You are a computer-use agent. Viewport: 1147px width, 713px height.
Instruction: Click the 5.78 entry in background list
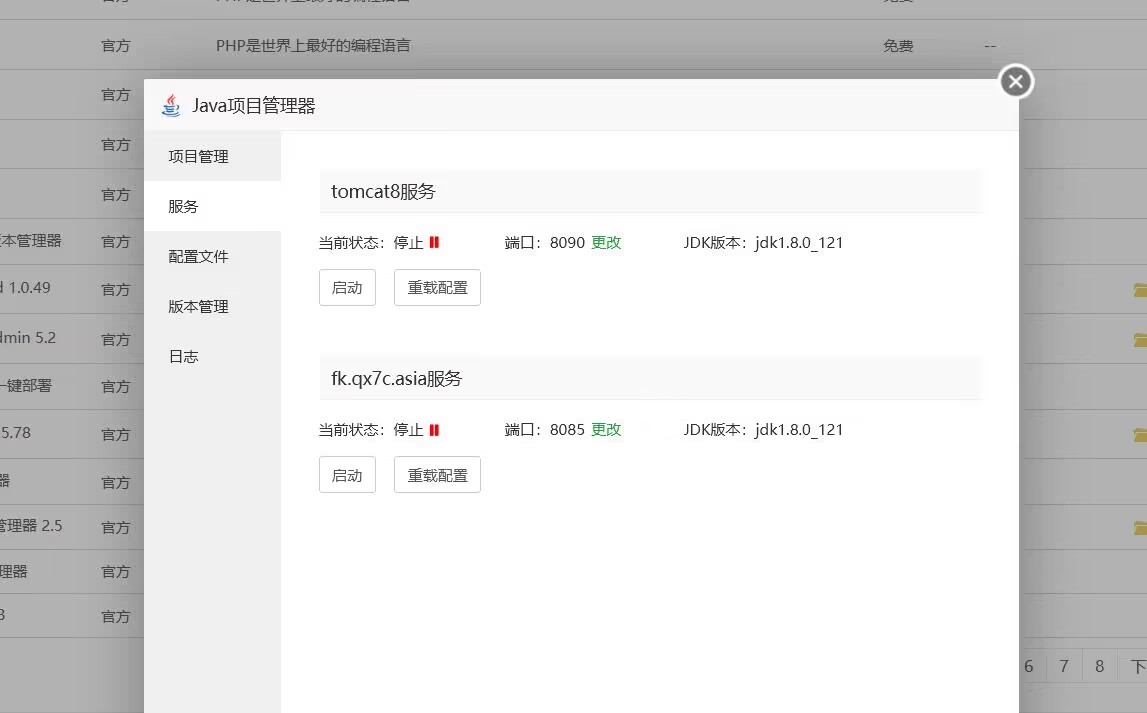click(x=15, y=433)
